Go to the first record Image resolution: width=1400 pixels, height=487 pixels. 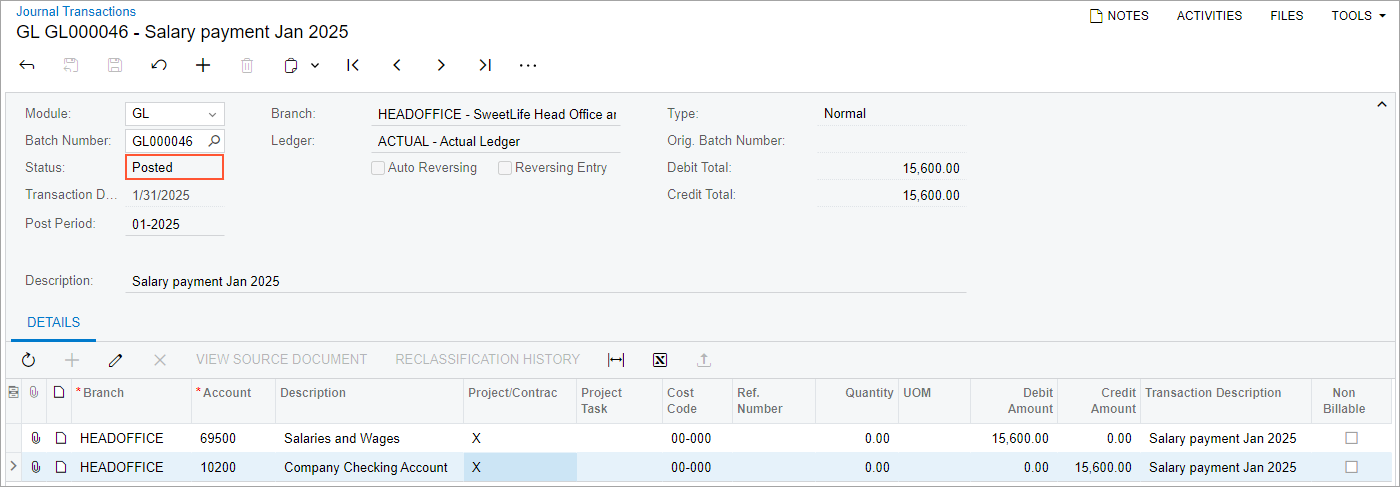tap(353, 65)
